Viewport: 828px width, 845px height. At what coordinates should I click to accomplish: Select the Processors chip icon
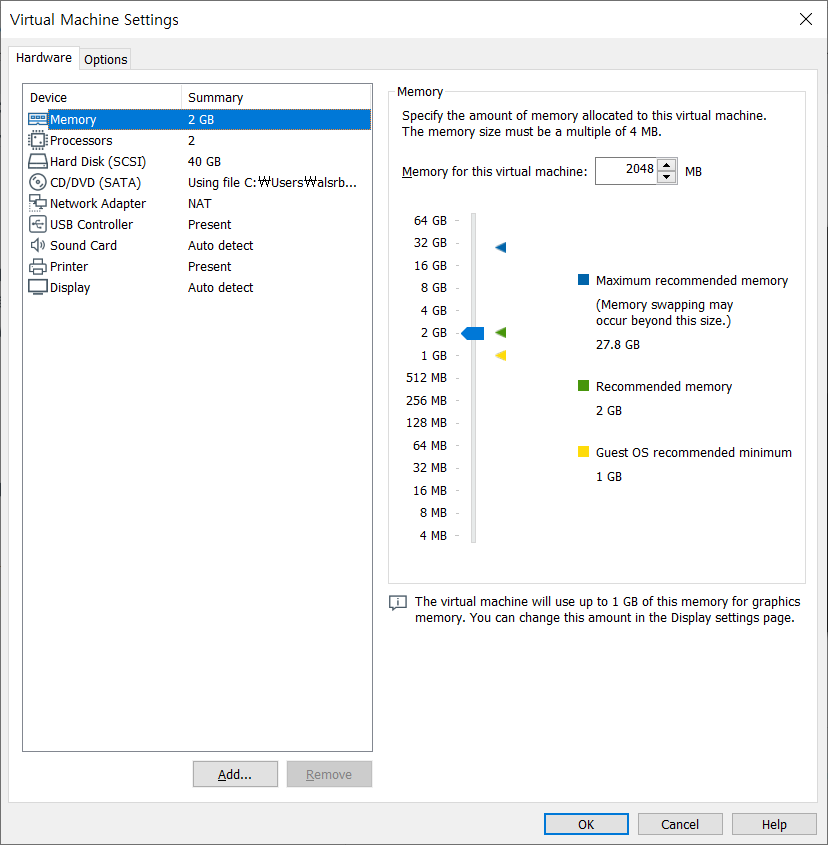38,140
